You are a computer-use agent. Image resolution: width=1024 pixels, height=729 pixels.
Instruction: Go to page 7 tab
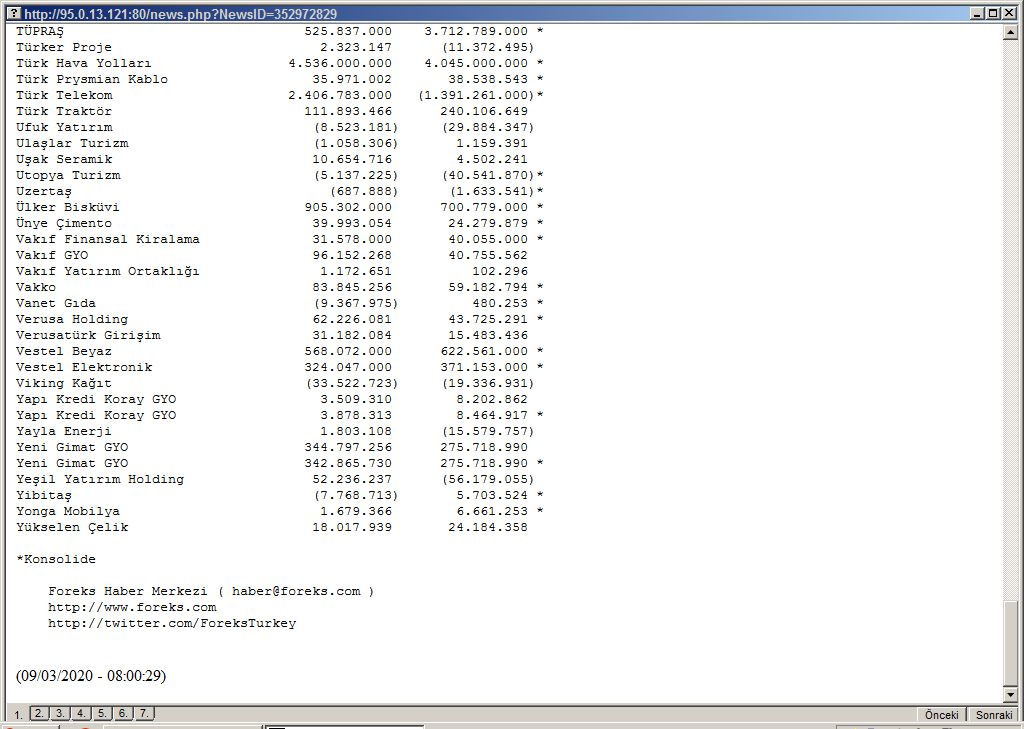144,713
